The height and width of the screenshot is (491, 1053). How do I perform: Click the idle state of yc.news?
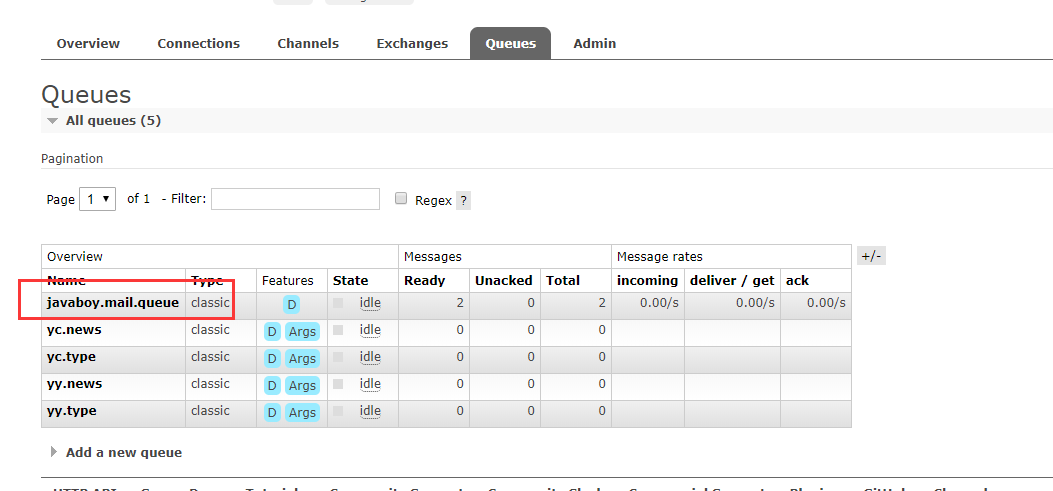[370, 330]
